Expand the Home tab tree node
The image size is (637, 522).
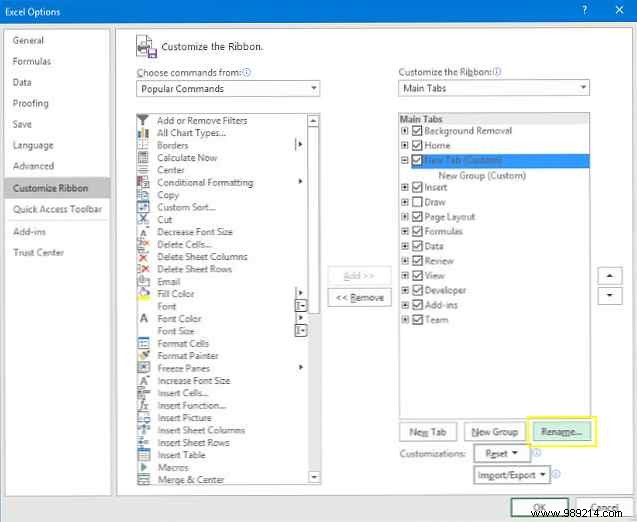click(404, 145)
